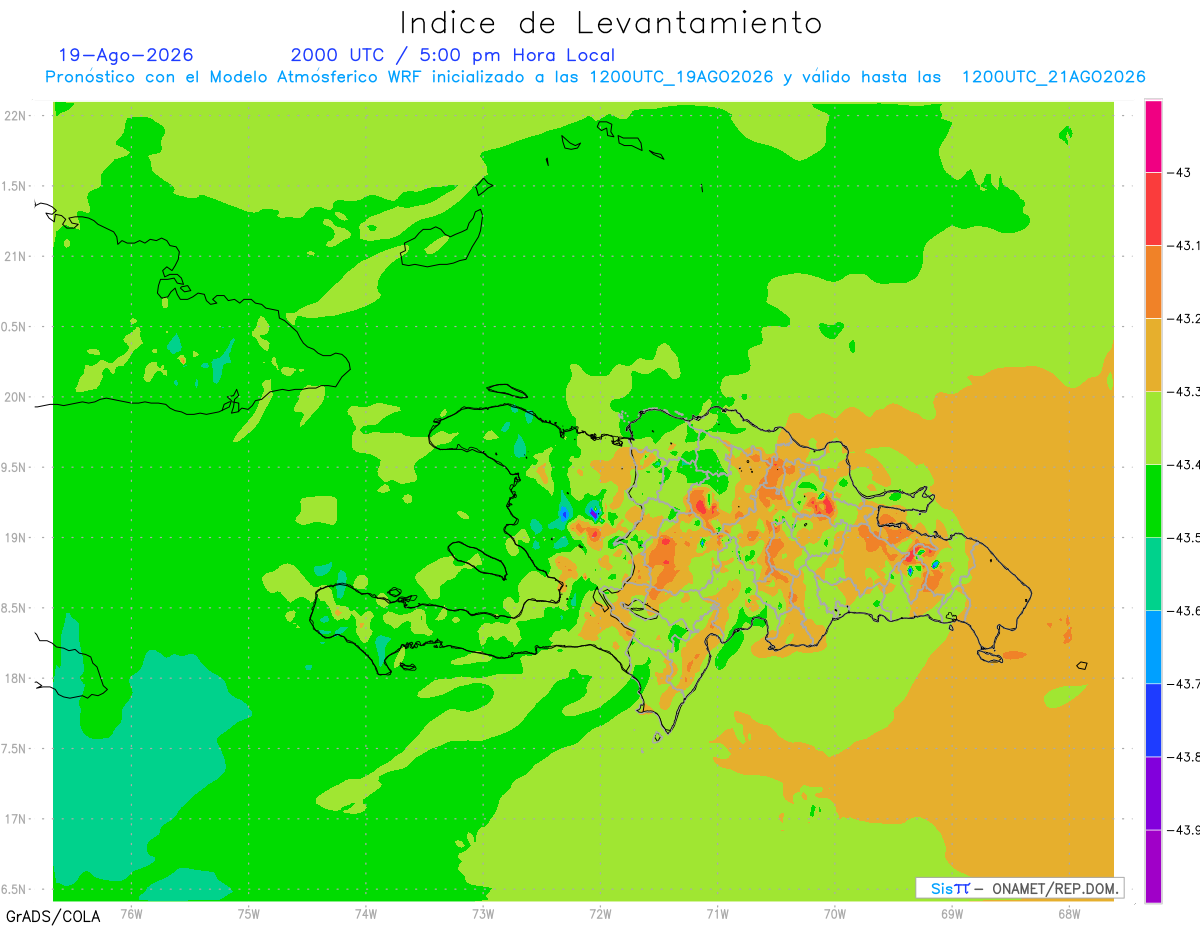Pick the red legend swatch below -43
The width and height of the screenshot is (1200, 927).
tap(1153, 209)
